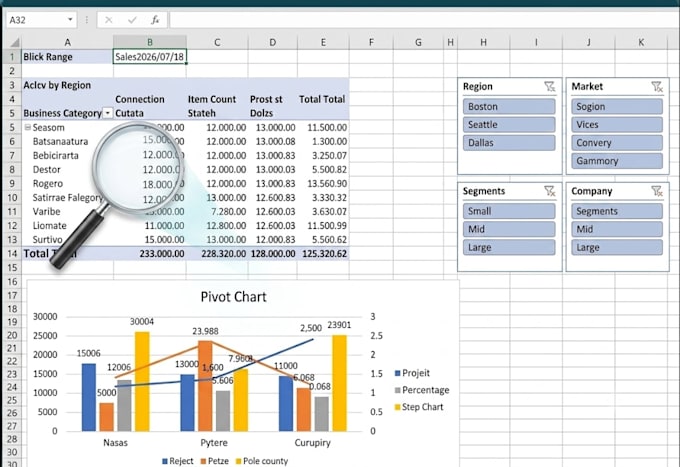
Task: Click the Curupiry axis label
Action: tap(312, 443)
